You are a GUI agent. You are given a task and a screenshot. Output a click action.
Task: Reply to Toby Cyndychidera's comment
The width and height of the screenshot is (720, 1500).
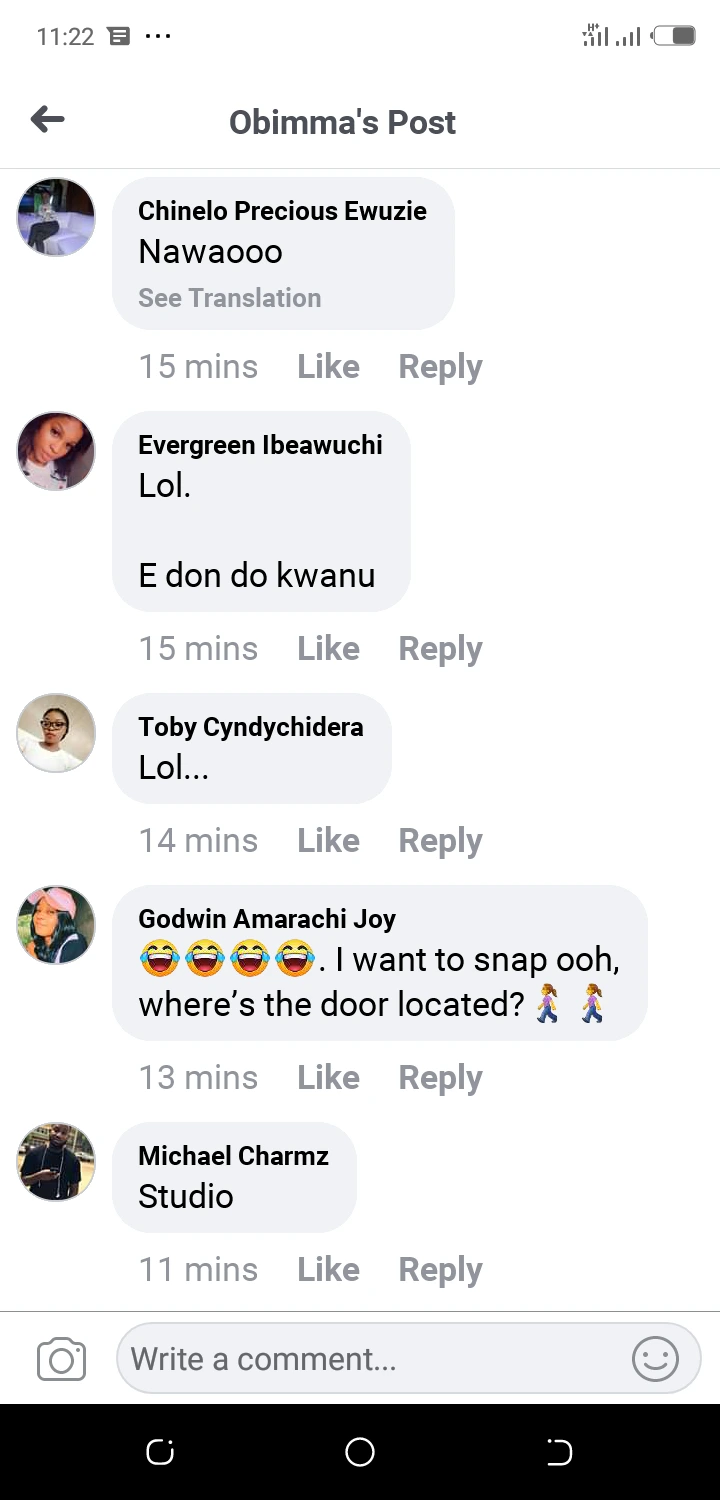(x=440, y=841)
